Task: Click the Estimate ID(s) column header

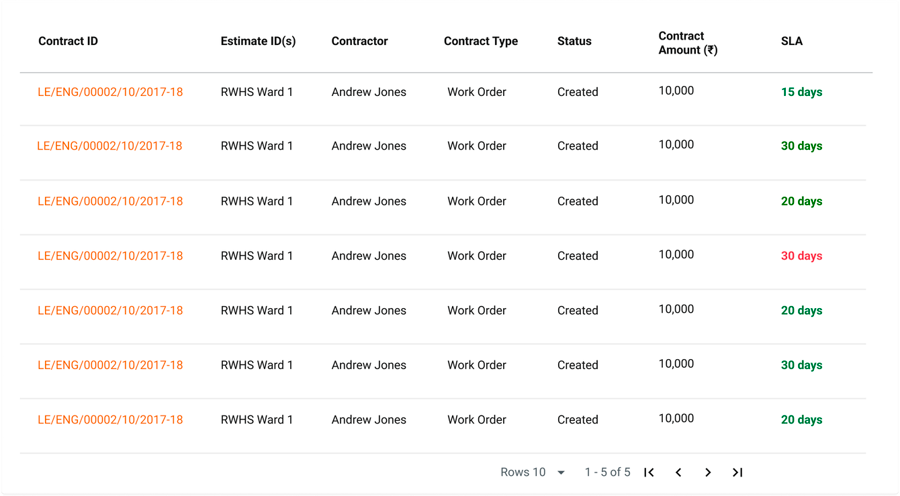Action: pyautogui.click(x=258, y=42)
